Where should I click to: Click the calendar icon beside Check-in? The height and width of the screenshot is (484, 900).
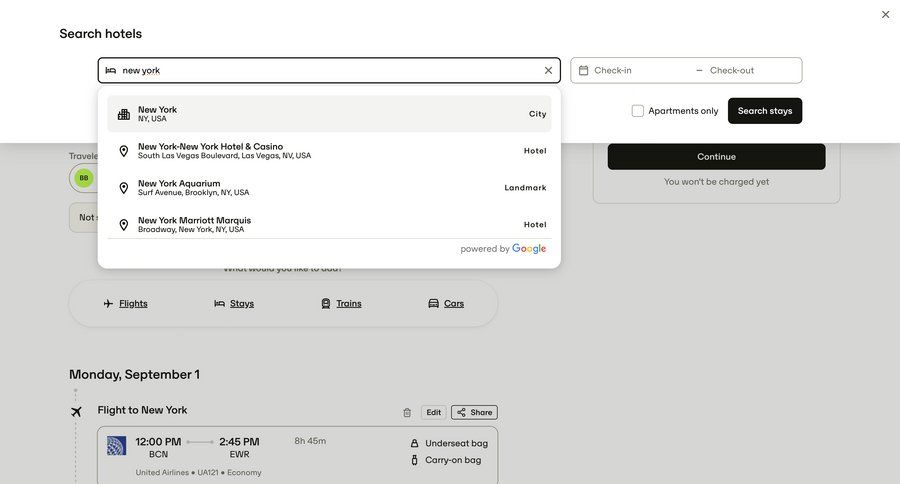(x=583, y=70)
